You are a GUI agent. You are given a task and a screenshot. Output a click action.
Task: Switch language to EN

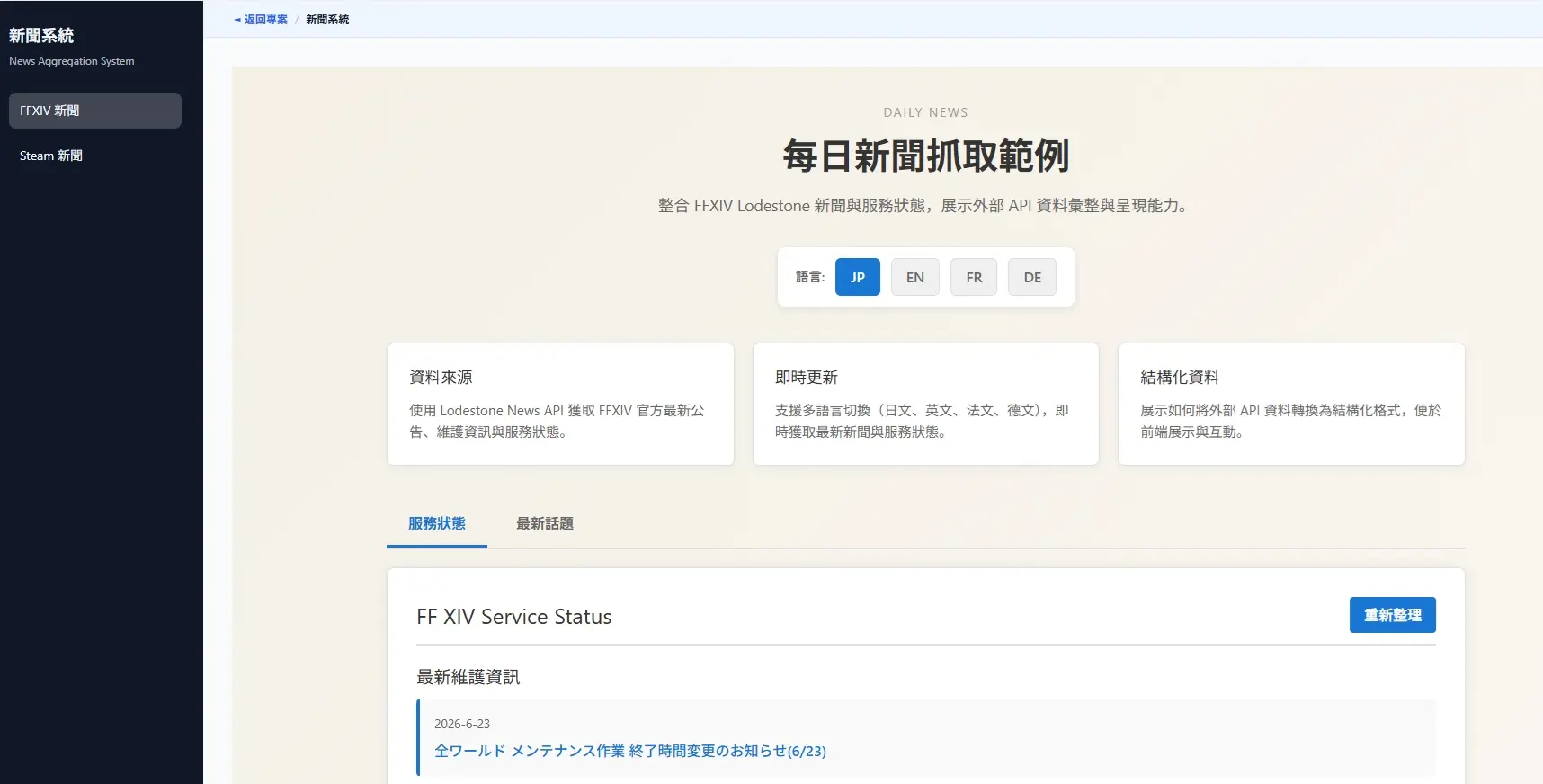coord(915,277)
